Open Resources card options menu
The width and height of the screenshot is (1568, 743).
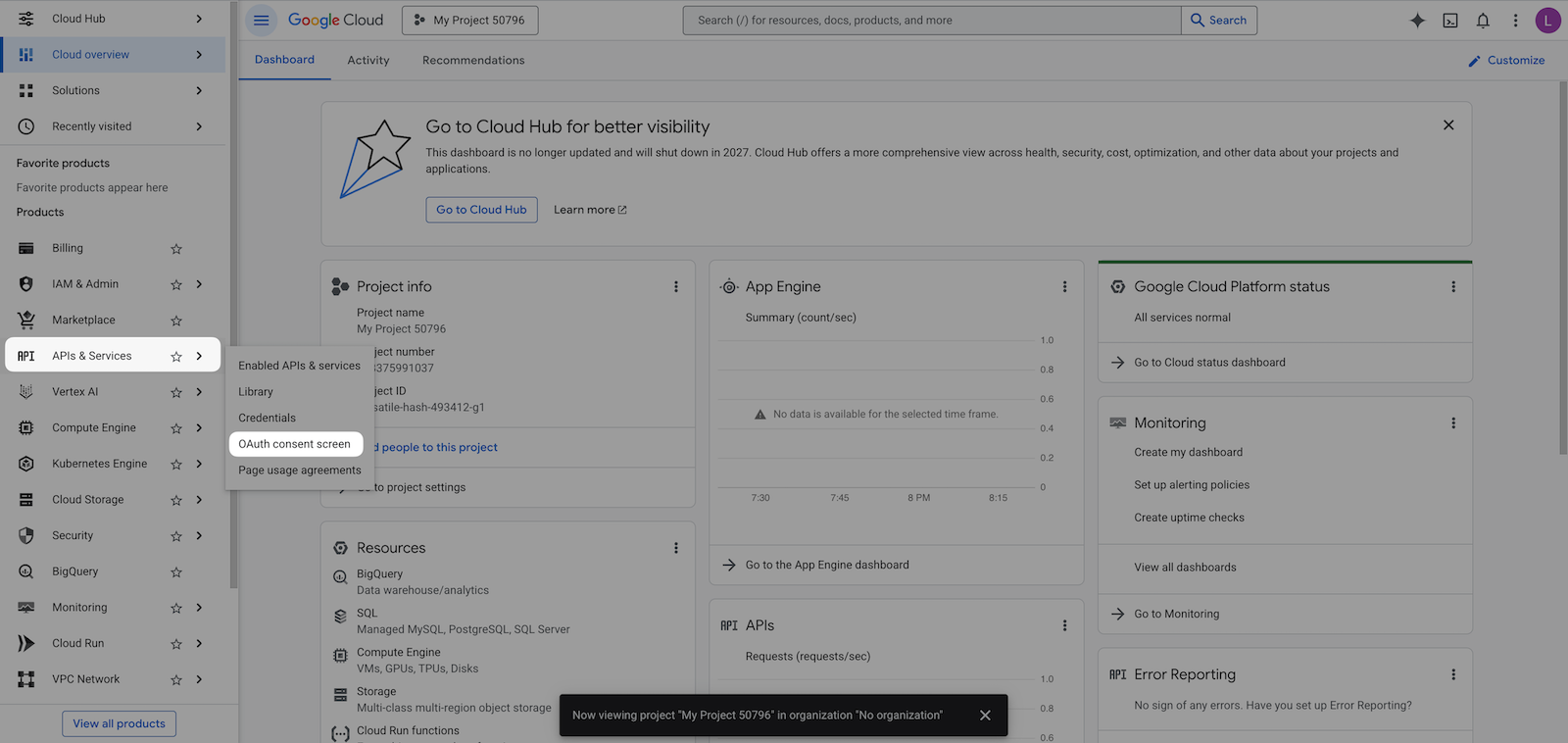(x=675, y=548)
